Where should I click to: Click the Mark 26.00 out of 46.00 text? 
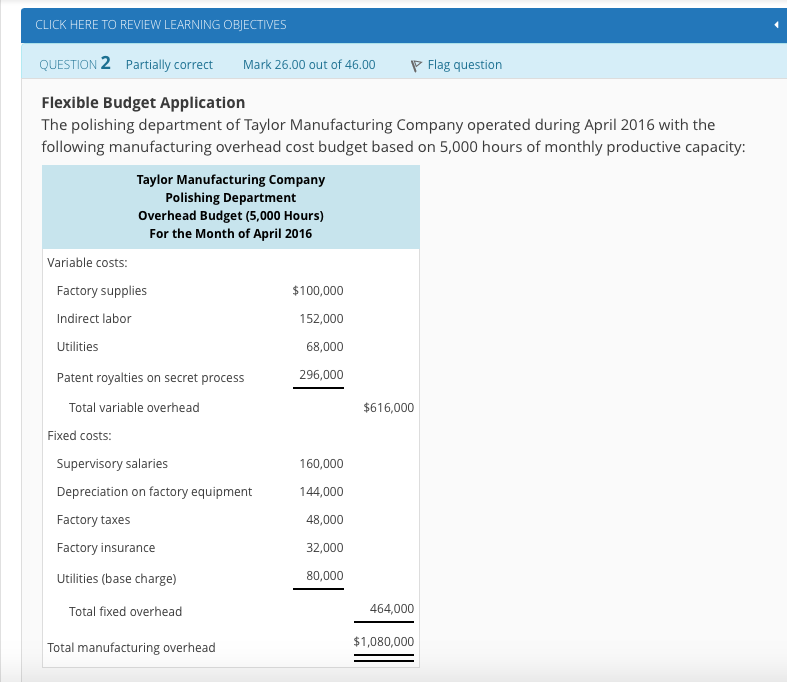tap(309, 65)
